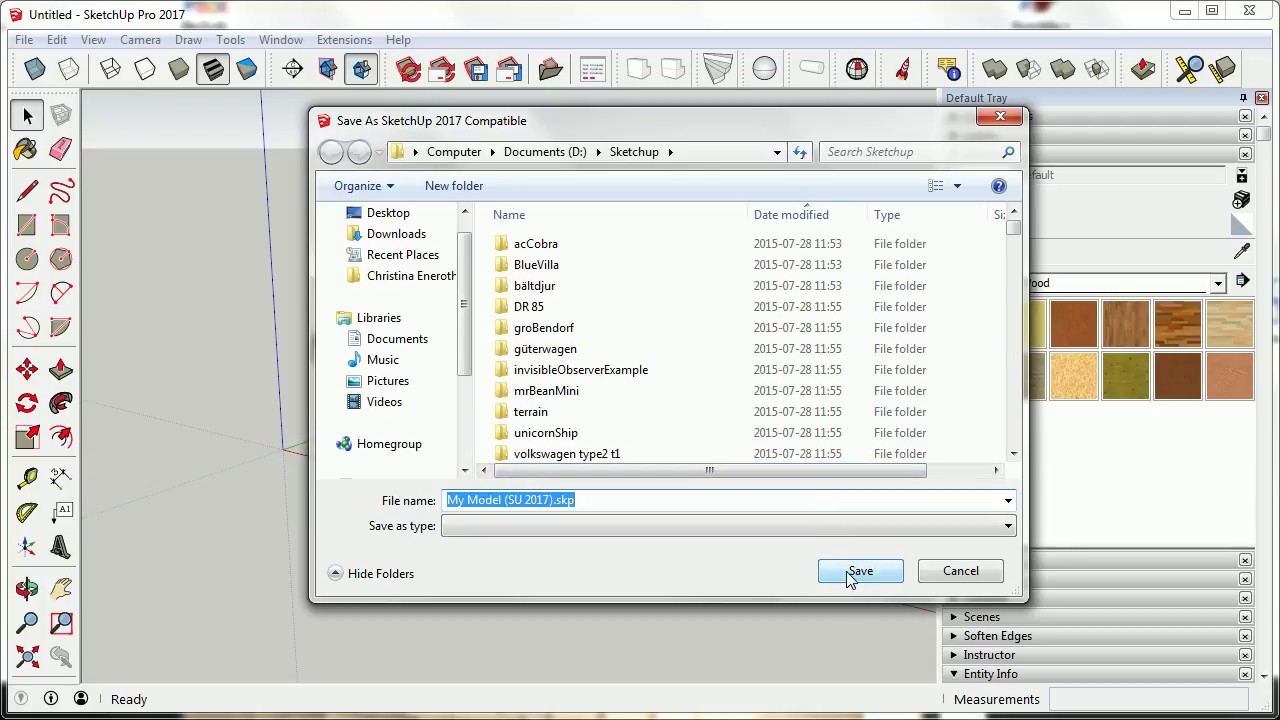1280x720 pixels.
Task: Choose the Rotate tool
Action: [27, 403]
